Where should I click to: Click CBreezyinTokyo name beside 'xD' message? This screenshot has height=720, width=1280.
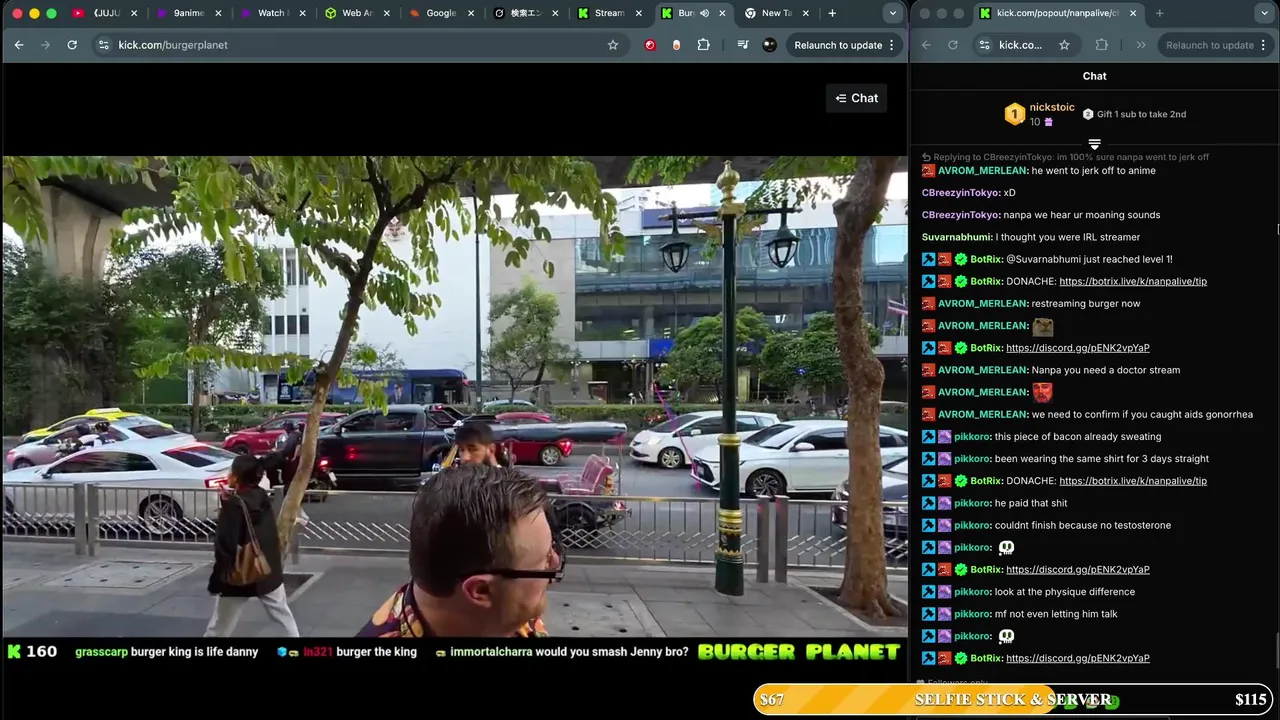[x=961, y=192]
